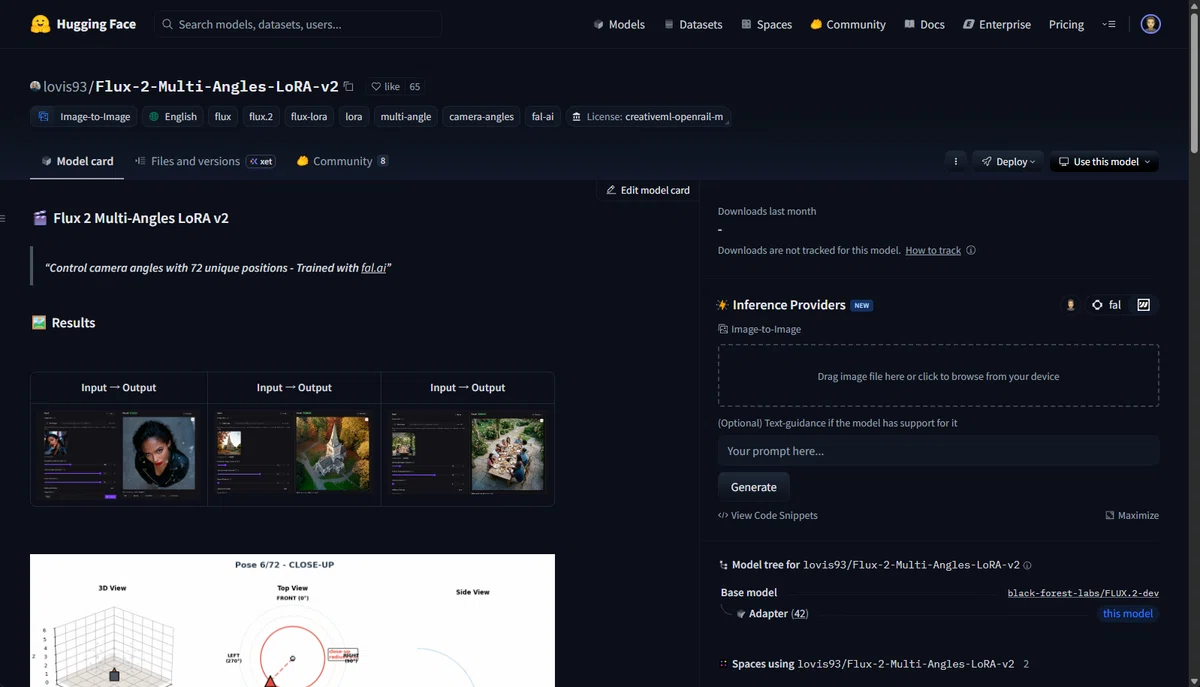Screen dimensions: 1200x687
Task: Click the Pose 6/72 close-up diagram image
Action: pos(292,620)
